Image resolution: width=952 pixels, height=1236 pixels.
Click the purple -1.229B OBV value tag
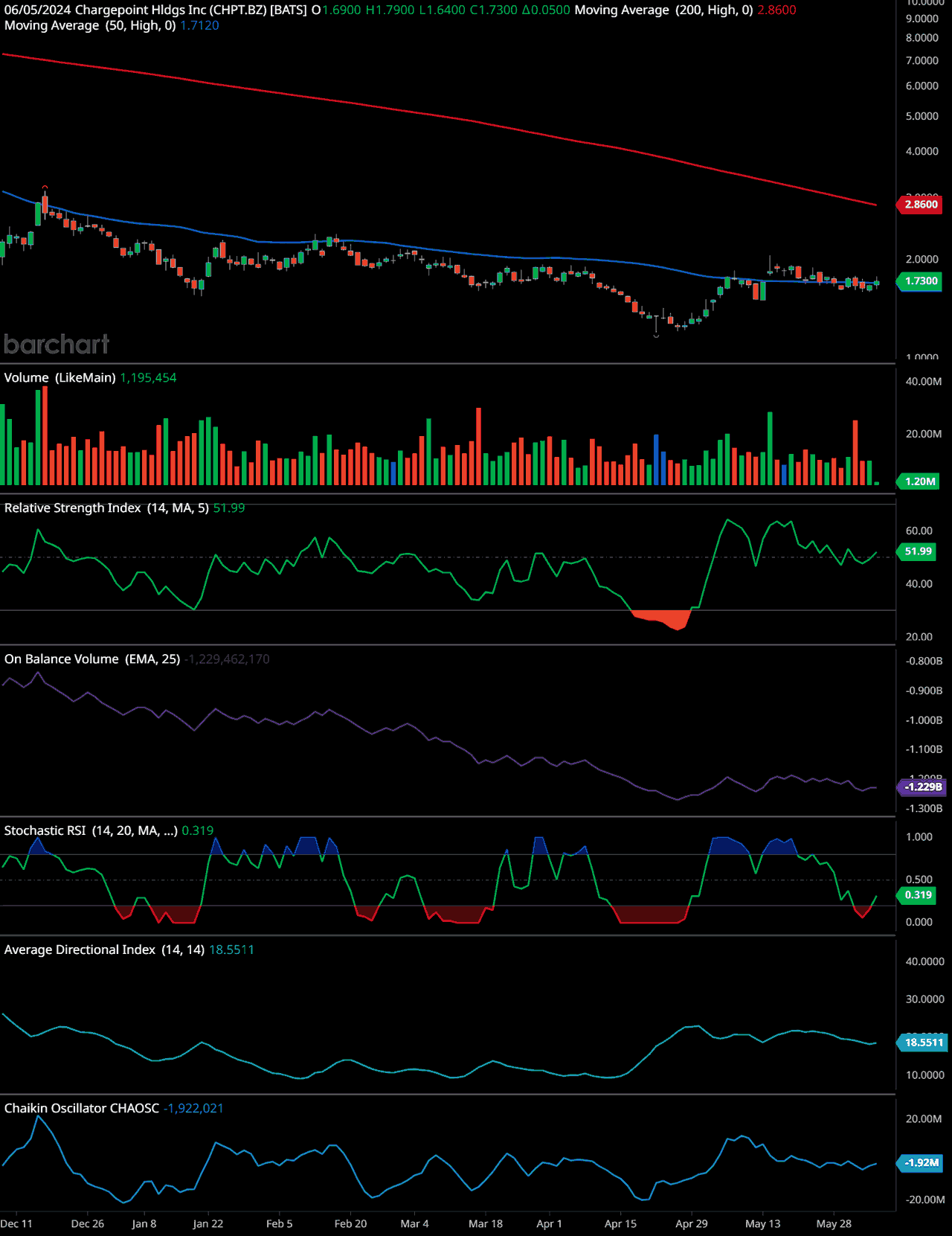point(922,787)
